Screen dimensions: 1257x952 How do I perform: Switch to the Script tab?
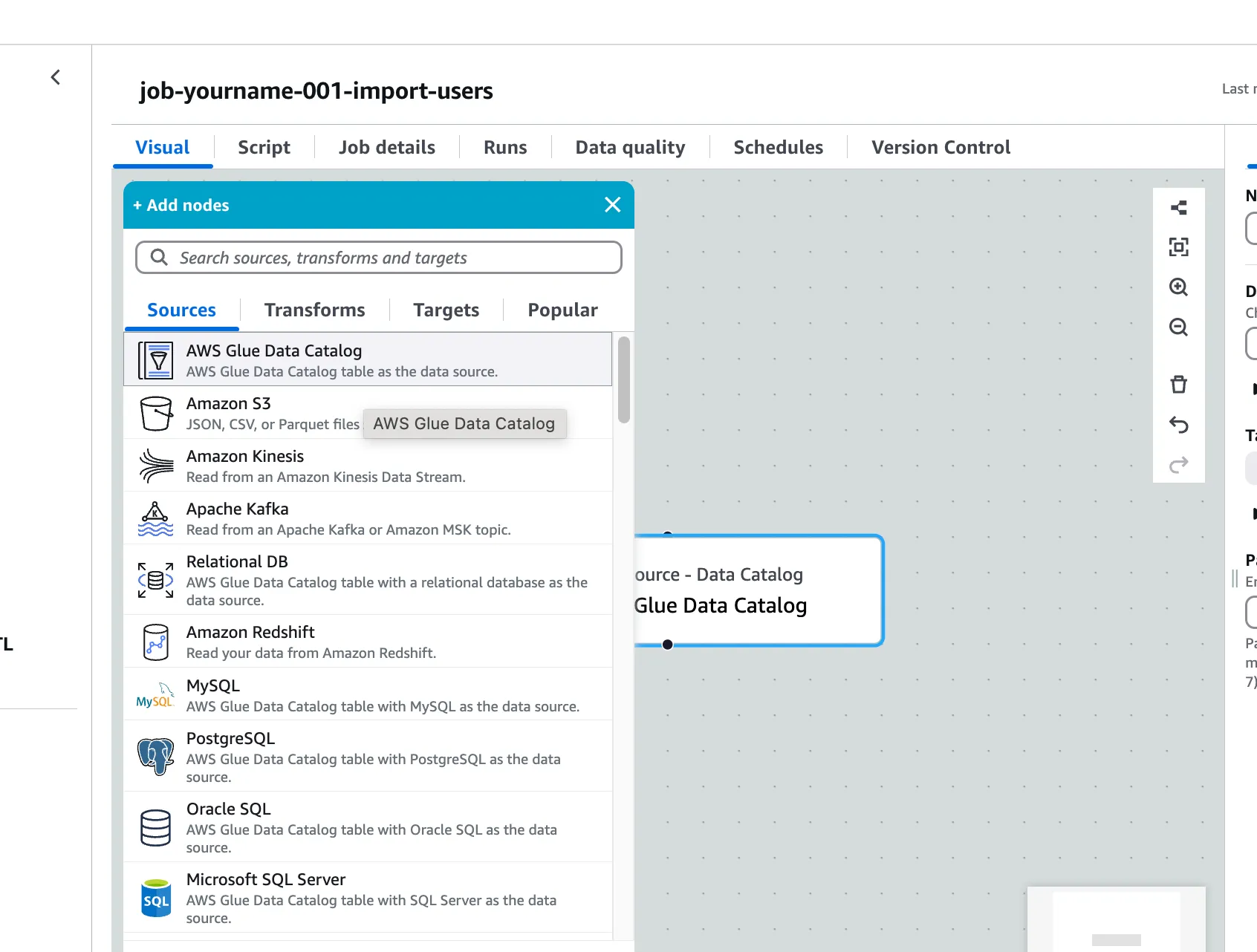point(264,147)
